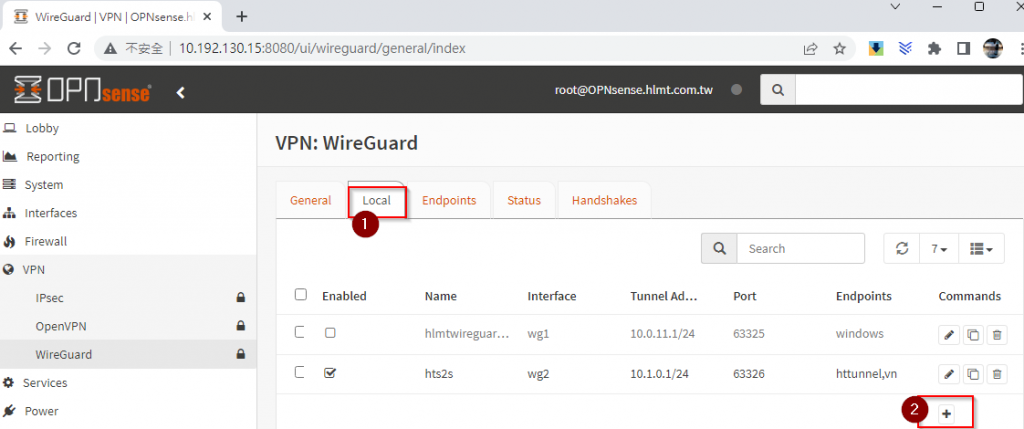The width and height of the screenshot is (1024, 429).
Task: Open the browser extensions puzzle icon
Action: pos(935,48)
